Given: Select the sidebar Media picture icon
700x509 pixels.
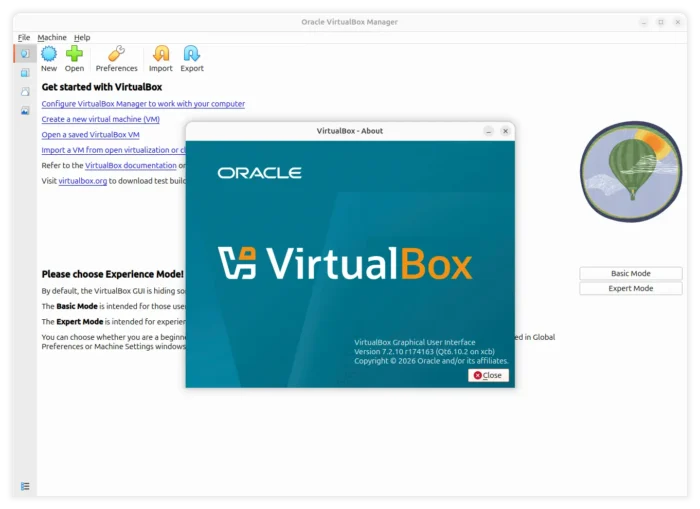Looking at the screenshot, I should click(25, 110).
